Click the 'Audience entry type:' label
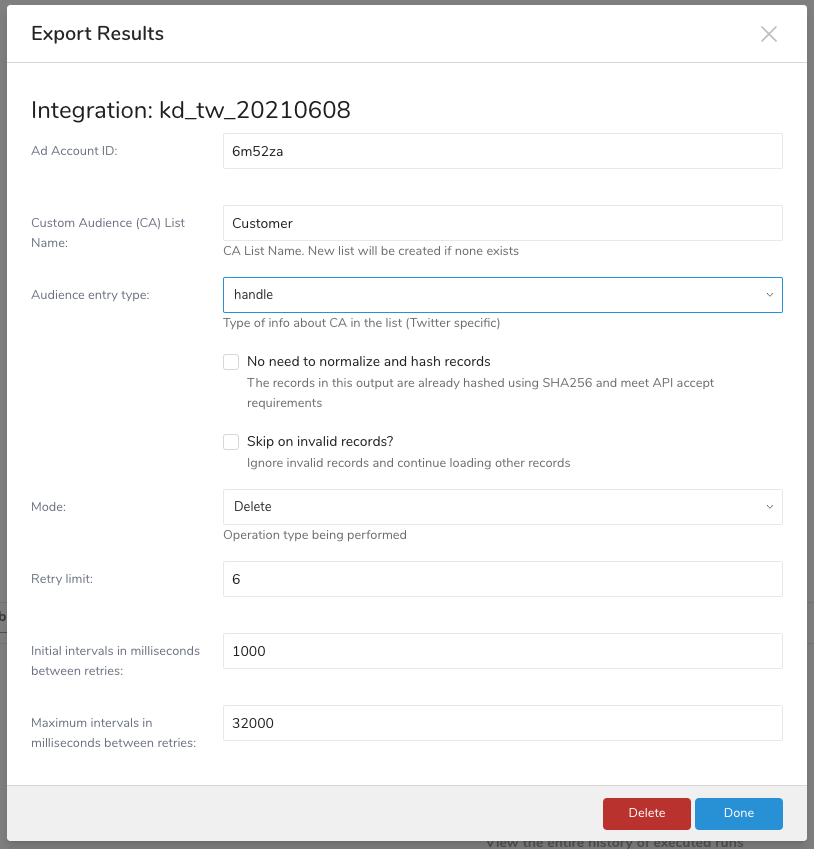The image size is (814, 849). pyautogui.click(x=90, y=295)
